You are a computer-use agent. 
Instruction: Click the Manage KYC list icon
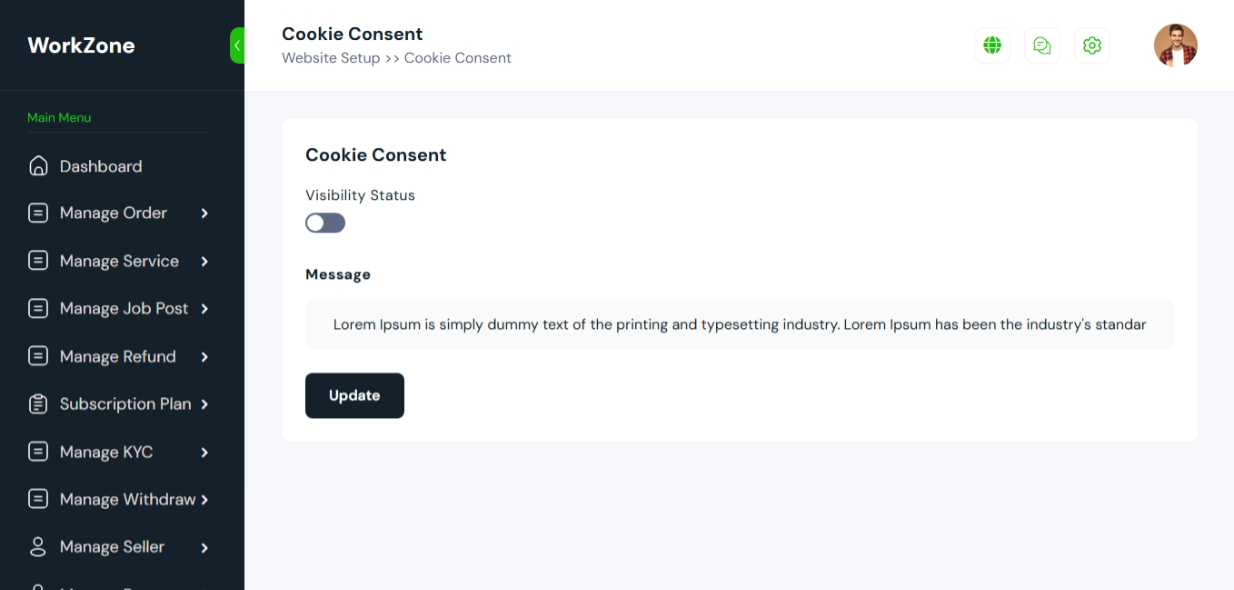tap(38, 452)
